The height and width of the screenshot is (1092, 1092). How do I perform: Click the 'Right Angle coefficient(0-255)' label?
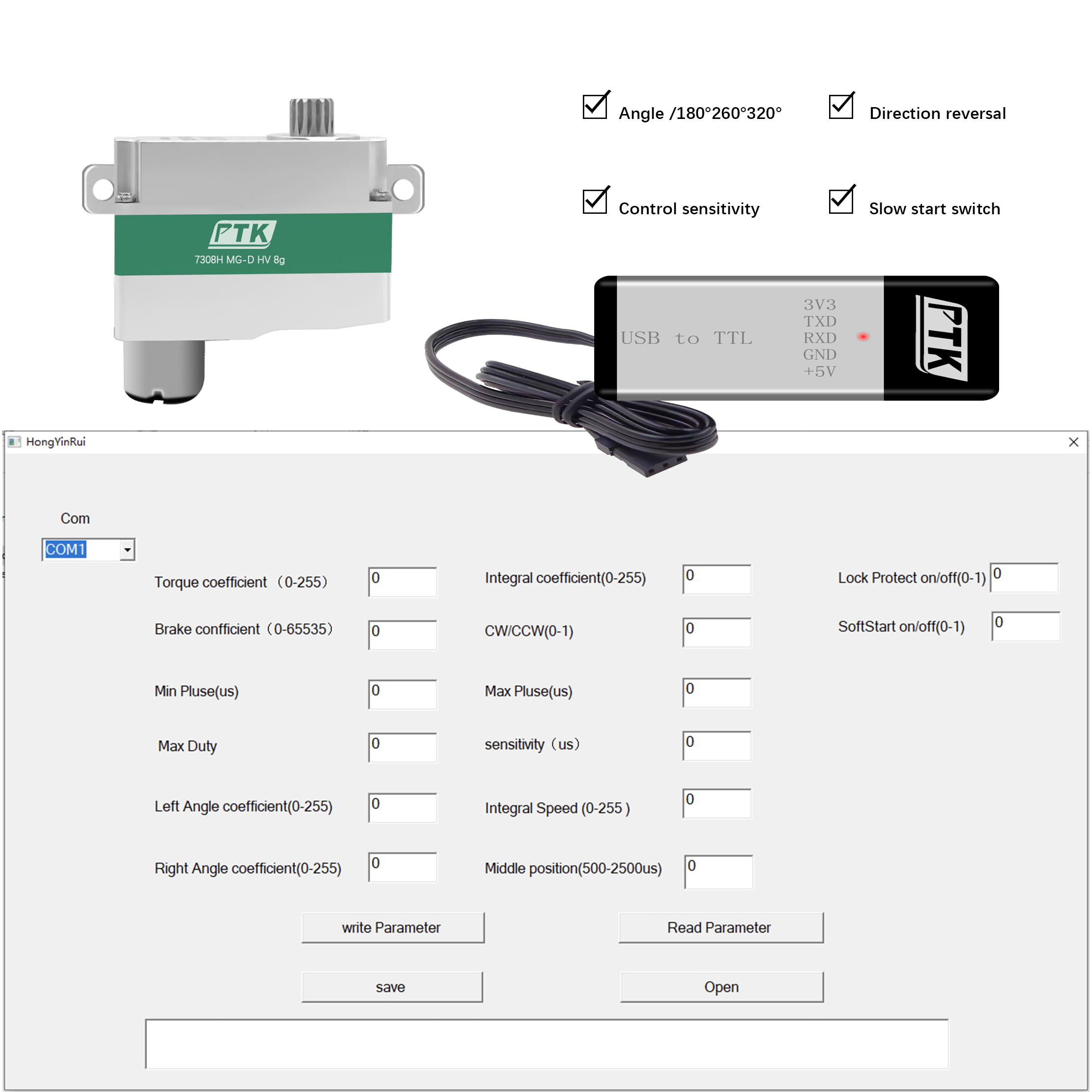tap(248, 868)
